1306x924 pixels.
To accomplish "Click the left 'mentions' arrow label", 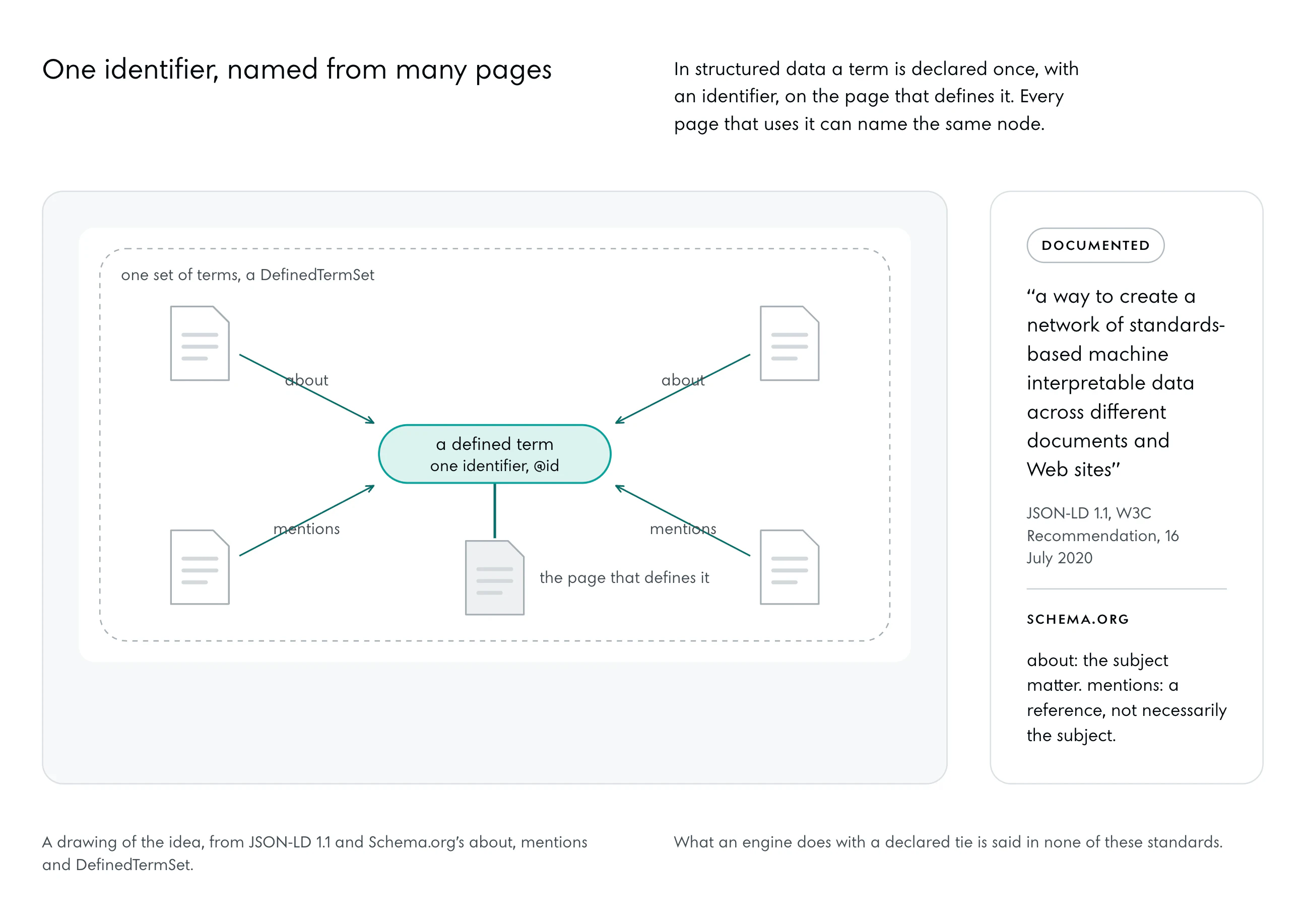I will click(x=306, y=529).
